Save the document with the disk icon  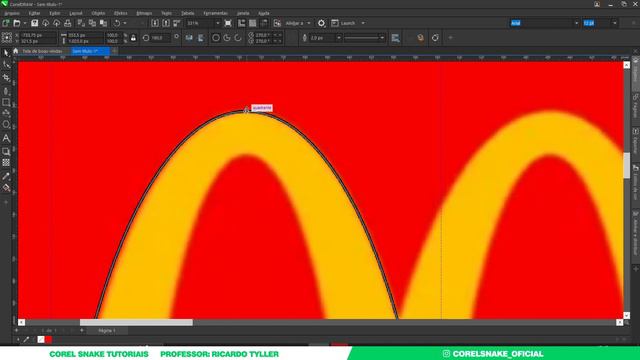pos(35,23)
